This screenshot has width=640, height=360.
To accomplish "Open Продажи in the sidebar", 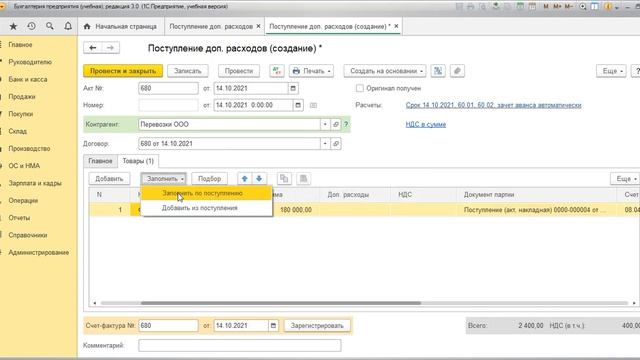I will (22, 97).
